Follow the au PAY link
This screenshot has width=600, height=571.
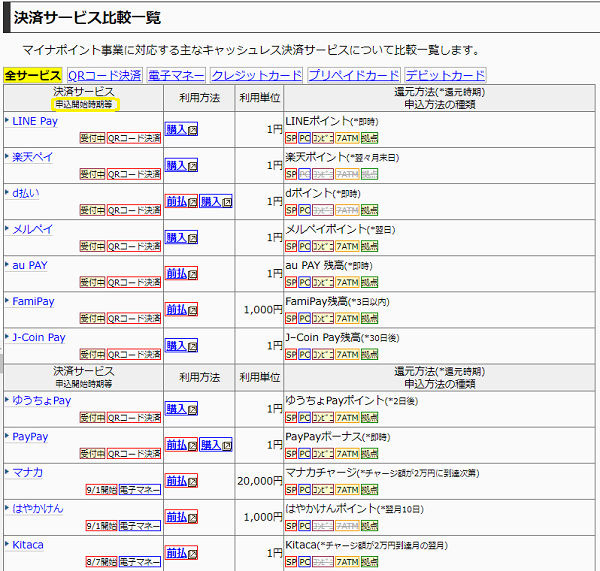30,265
